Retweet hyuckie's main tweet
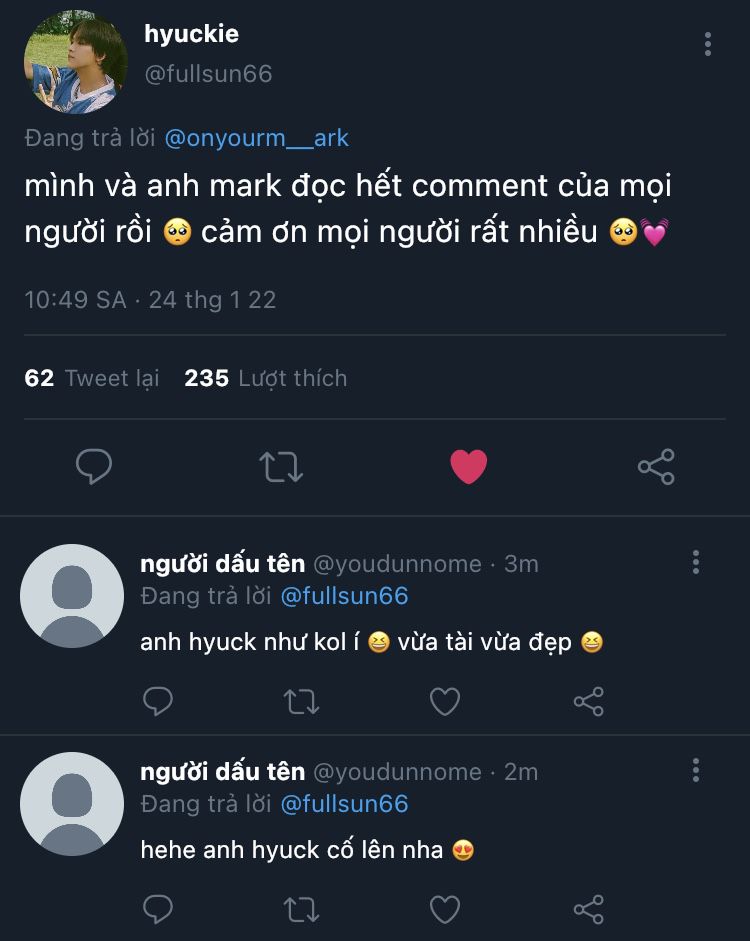Image resolution: width=750 pixels, height=941 pixels. tap(281, 466)
